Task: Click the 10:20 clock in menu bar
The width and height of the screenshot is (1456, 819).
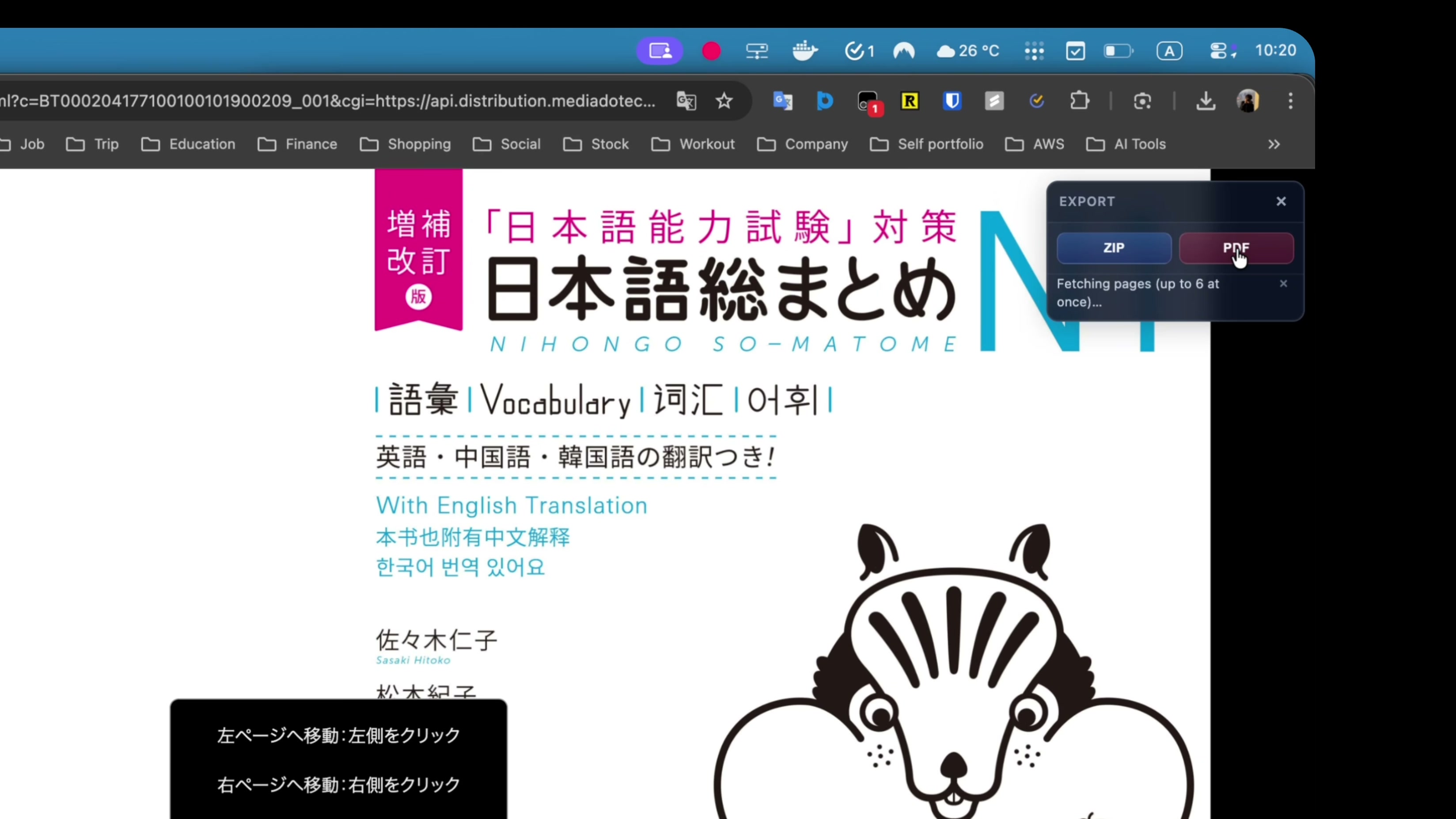Action: point(1276,50)
